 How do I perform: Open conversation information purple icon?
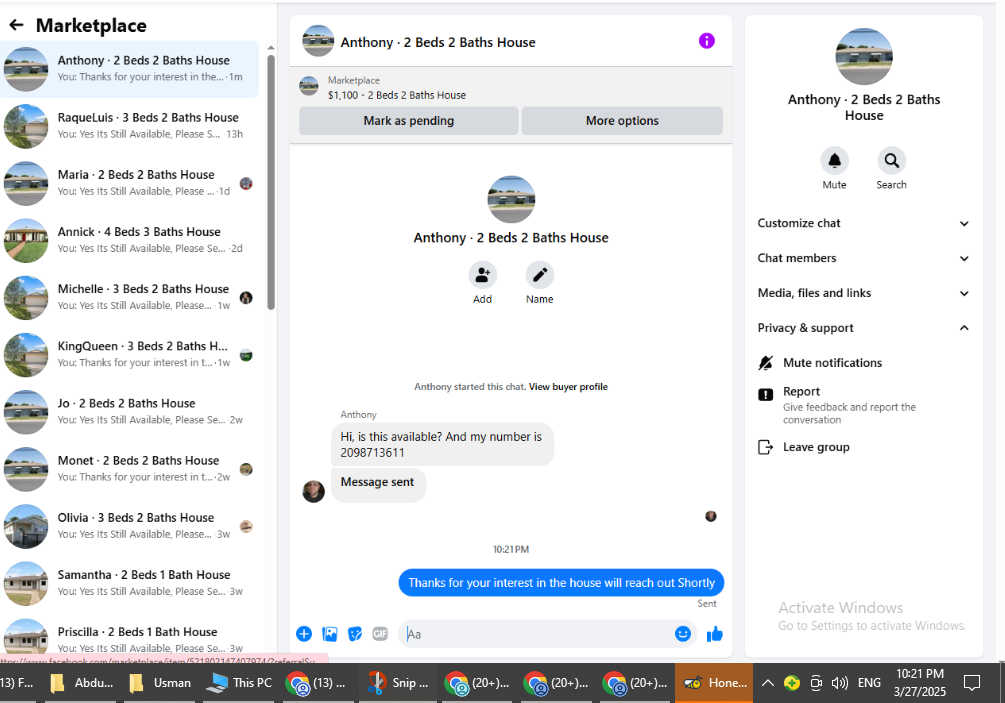pyautogui.click(x=706, y=41)
